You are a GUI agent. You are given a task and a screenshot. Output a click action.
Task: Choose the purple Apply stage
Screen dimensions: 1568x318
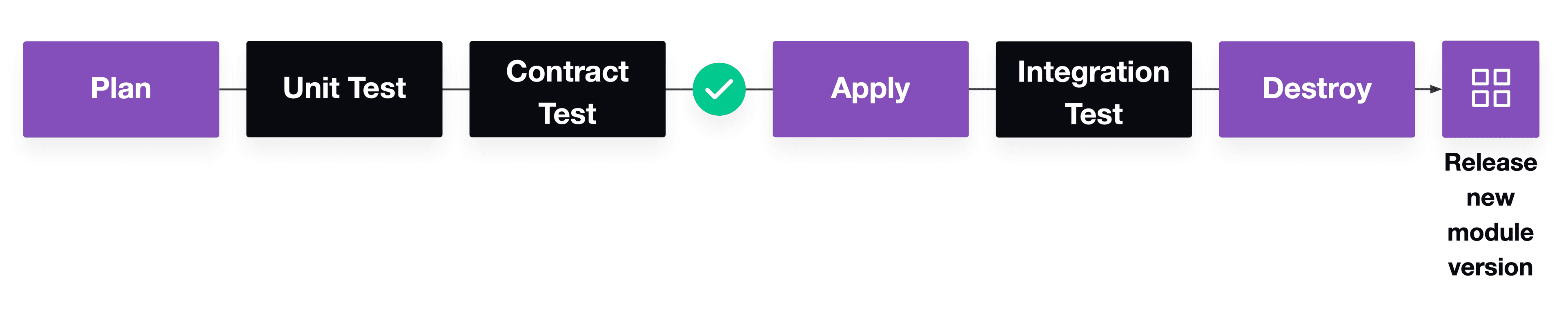(871, 89)
